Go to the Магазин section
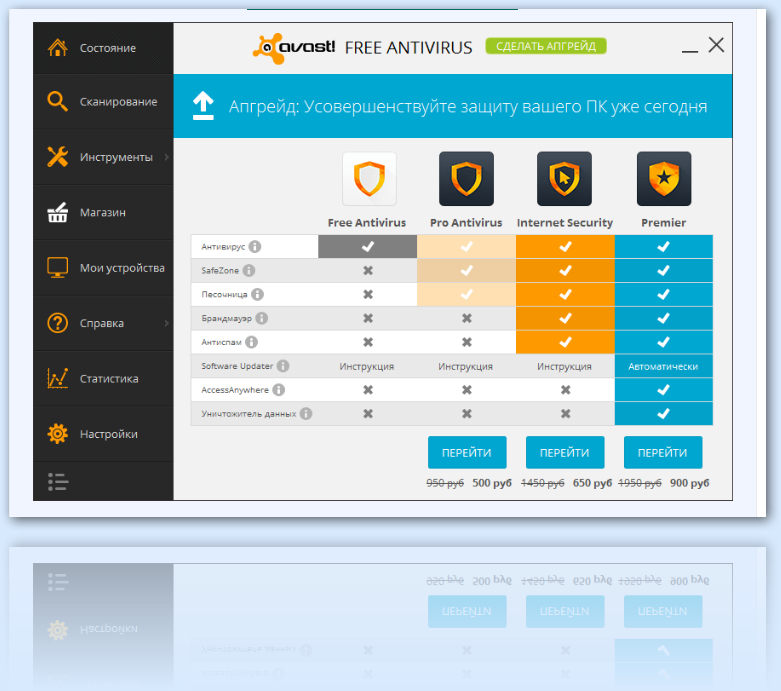The width and height of the screenshot is (781, 691). coord(103,212)
